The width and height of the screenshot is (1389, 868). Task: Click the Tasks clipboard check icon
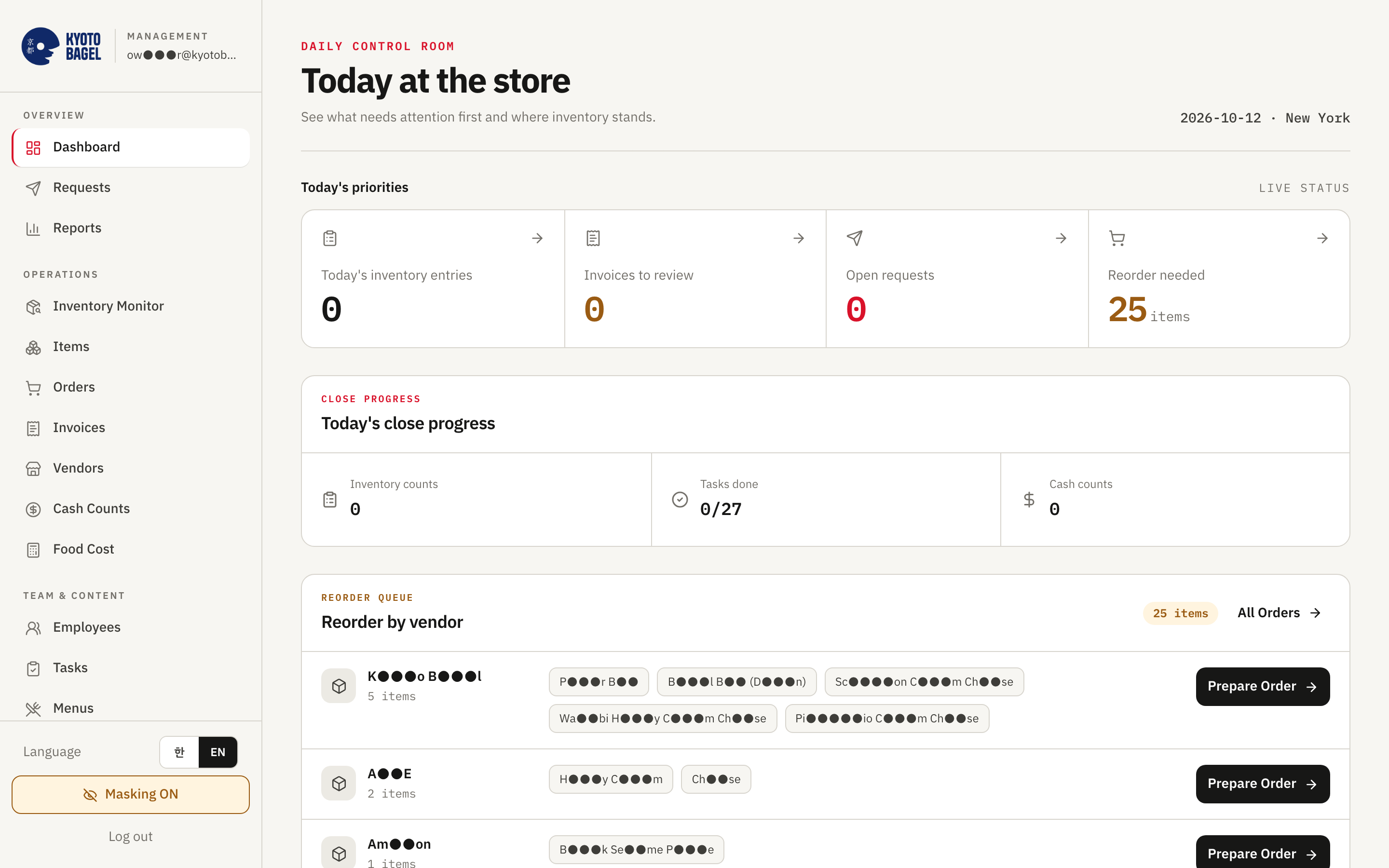click(x=33, y=668)
